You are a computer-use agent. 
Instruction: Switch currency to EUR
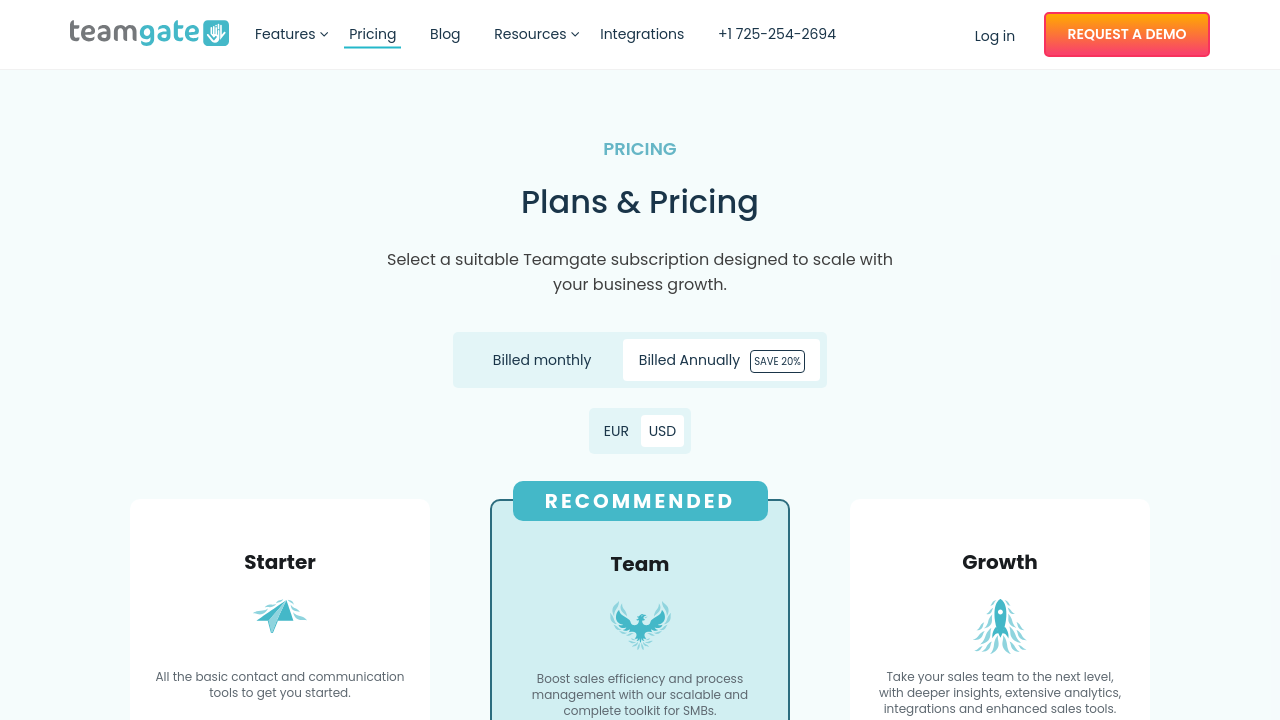616,431
